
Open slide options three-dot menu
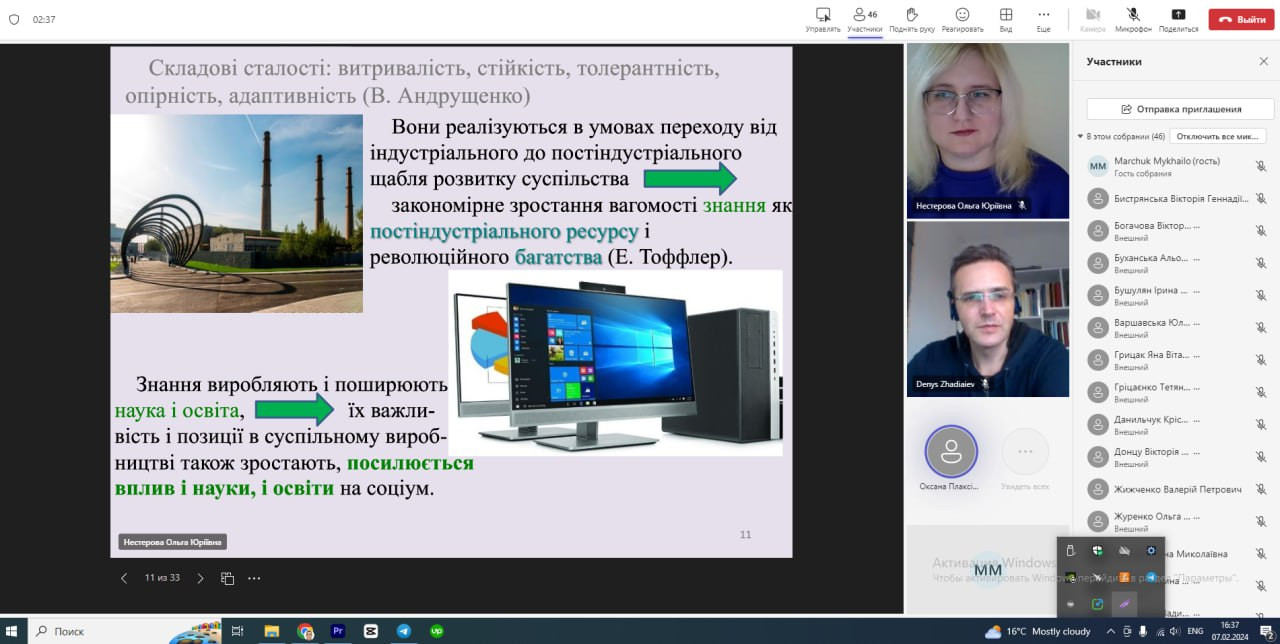pyautogui.click(x=254, y=578)
